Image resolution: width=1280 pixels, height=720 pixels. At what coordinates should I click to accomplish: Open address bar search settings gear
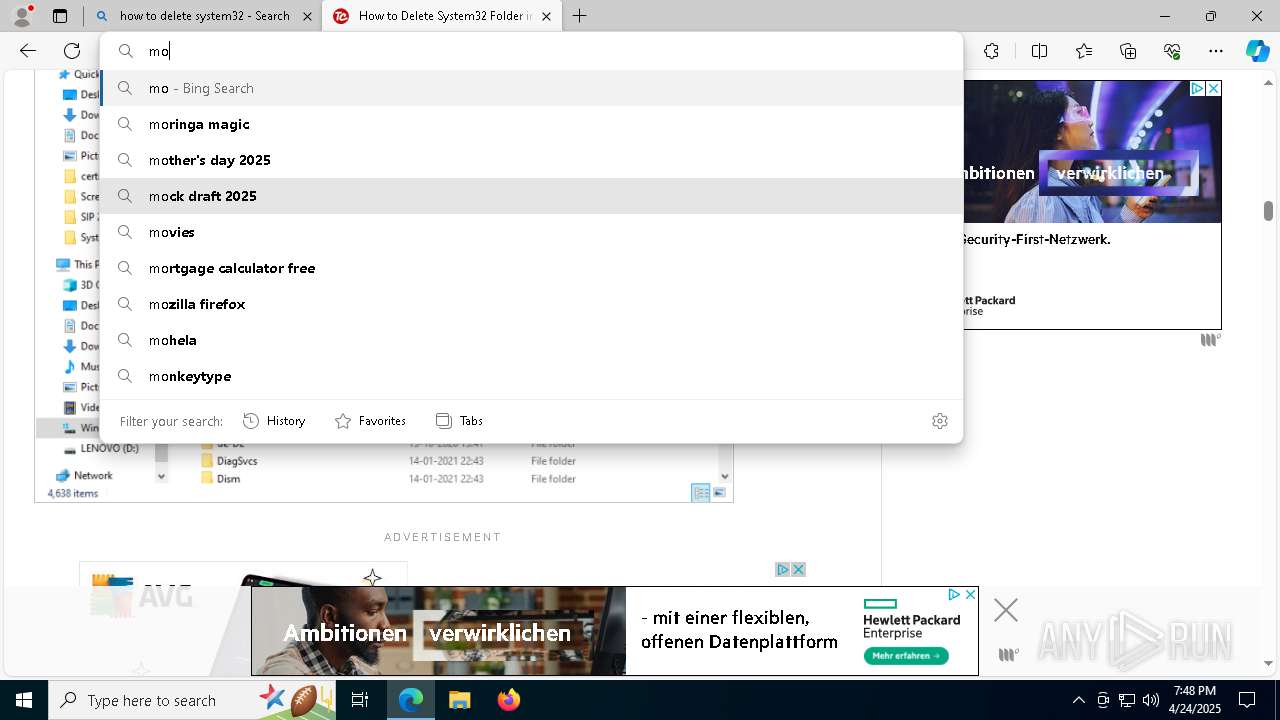(x=939, y=421)
